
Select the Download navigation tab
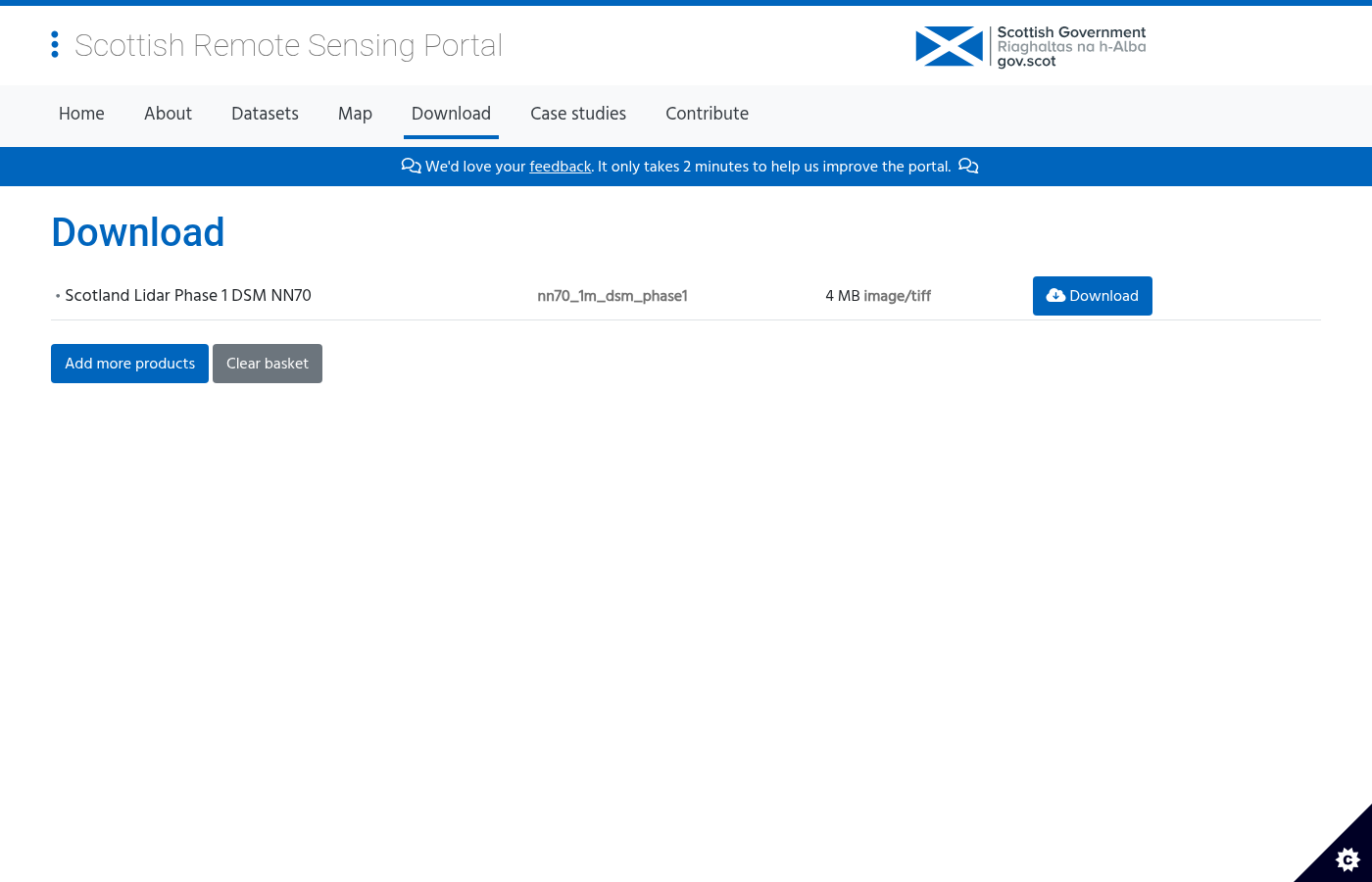(451, 114)
